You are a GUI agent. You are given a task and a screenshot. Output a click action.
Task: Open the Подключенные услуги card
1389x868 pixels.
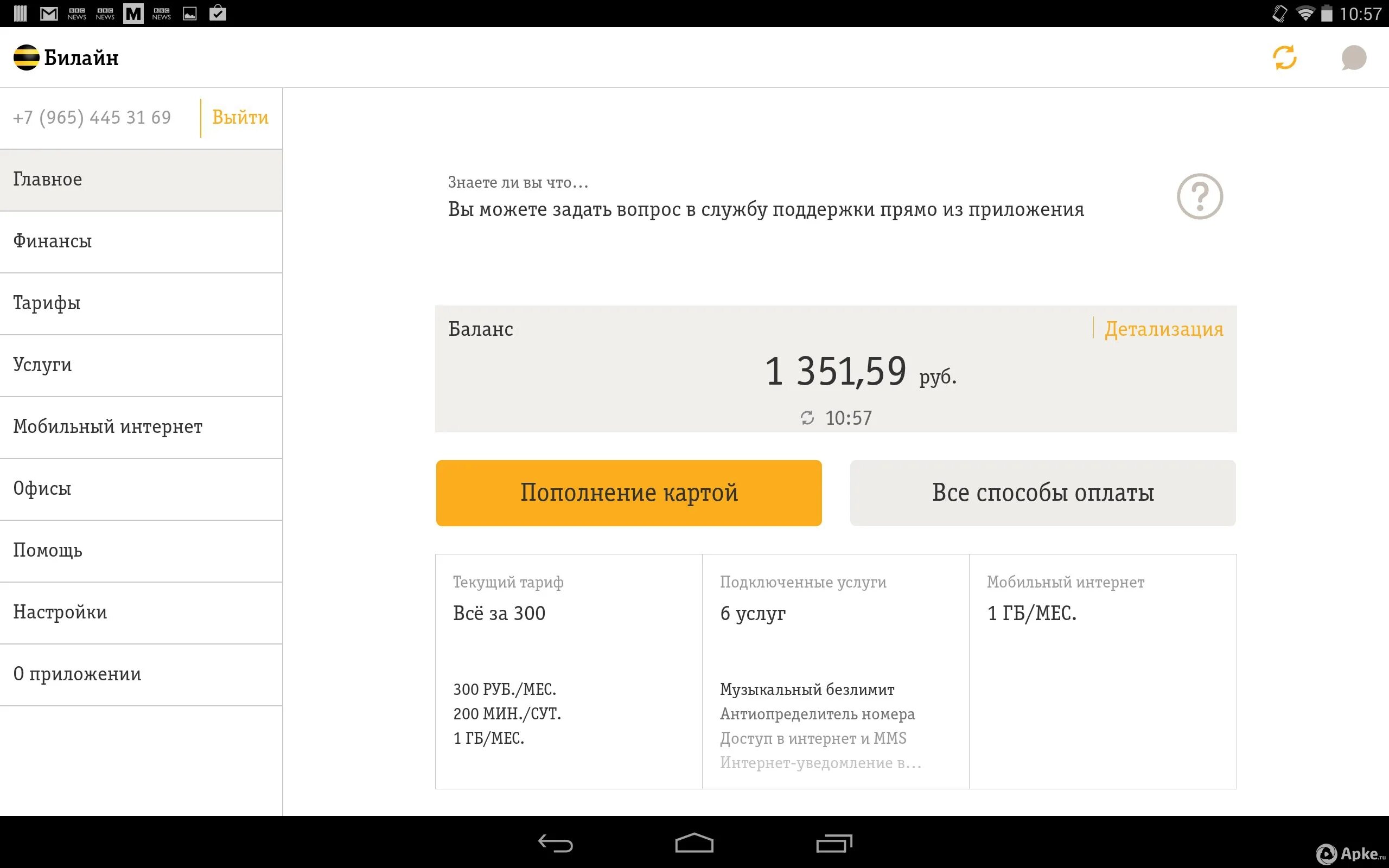(x=836, y=671)
